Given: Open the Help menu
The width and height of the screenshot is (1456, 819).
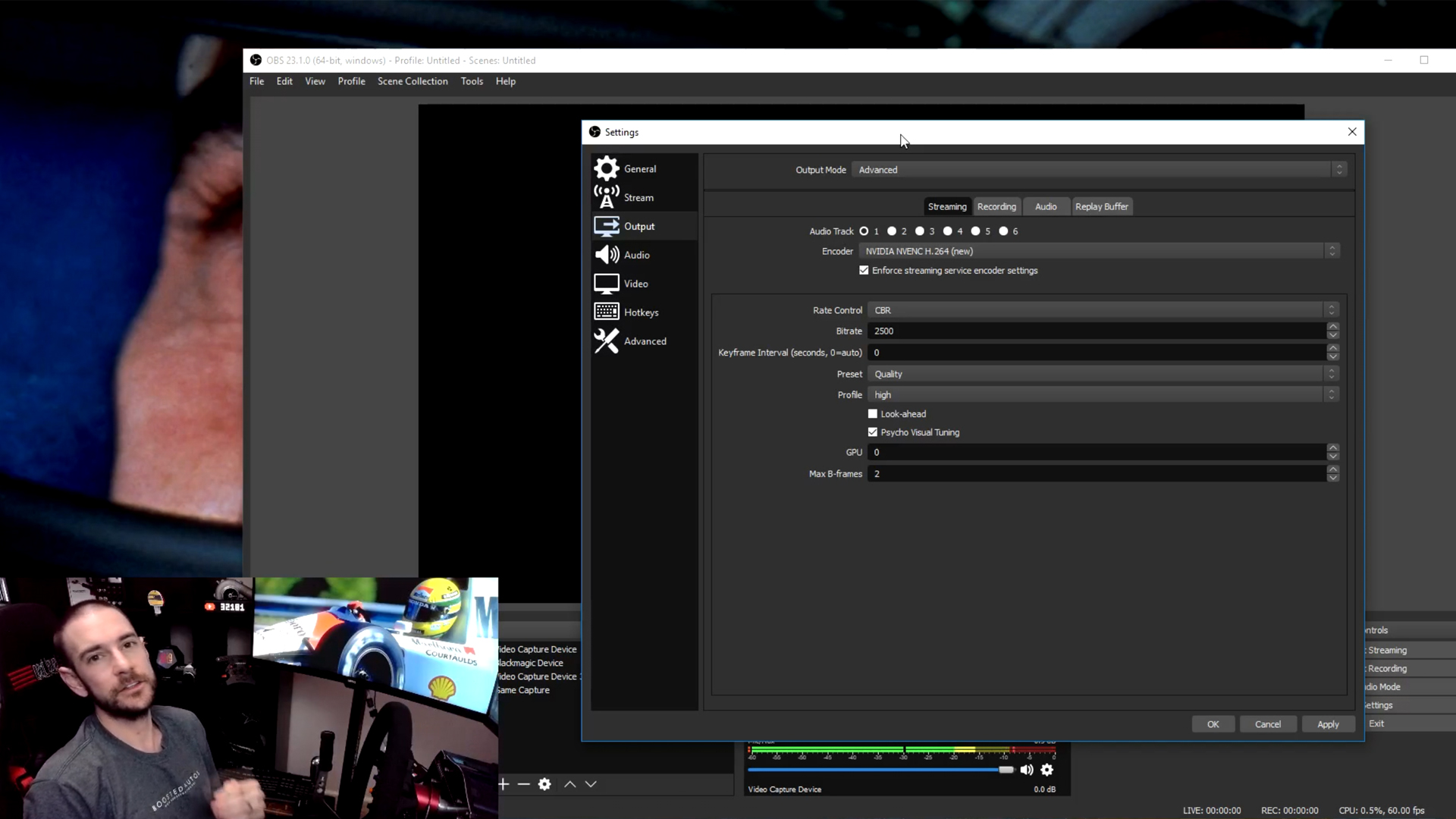Looking at the screenshot, I should click(x=506, y=81).
